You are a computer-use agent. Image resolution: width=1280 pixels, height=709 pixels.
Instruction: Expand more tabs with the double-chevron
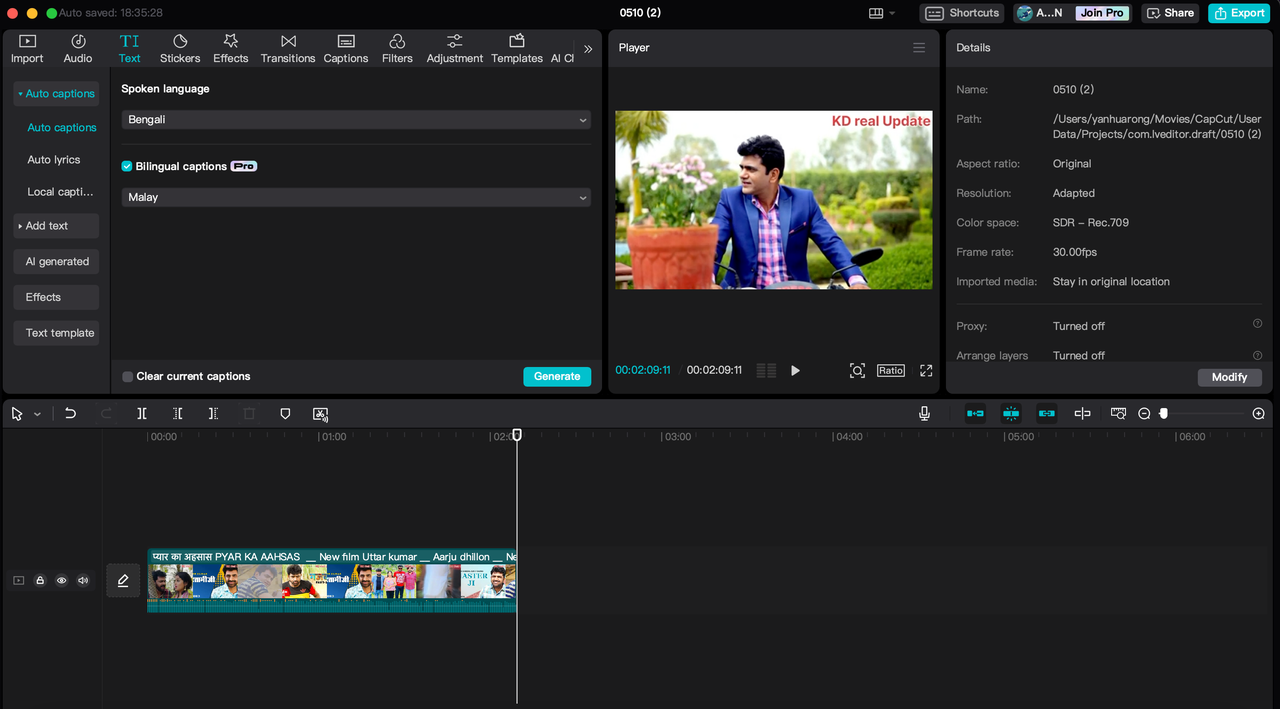(588, 49)
